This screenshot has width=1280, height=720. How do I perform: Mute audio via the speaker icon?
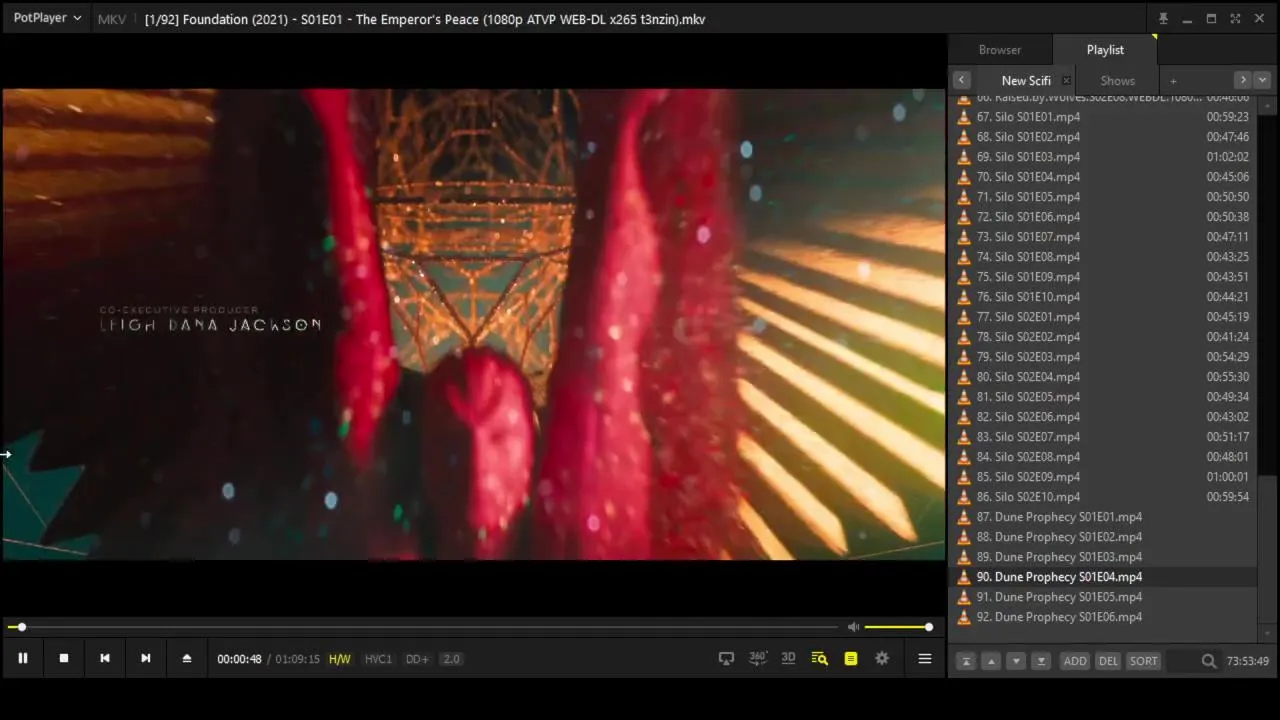point(853,627)
